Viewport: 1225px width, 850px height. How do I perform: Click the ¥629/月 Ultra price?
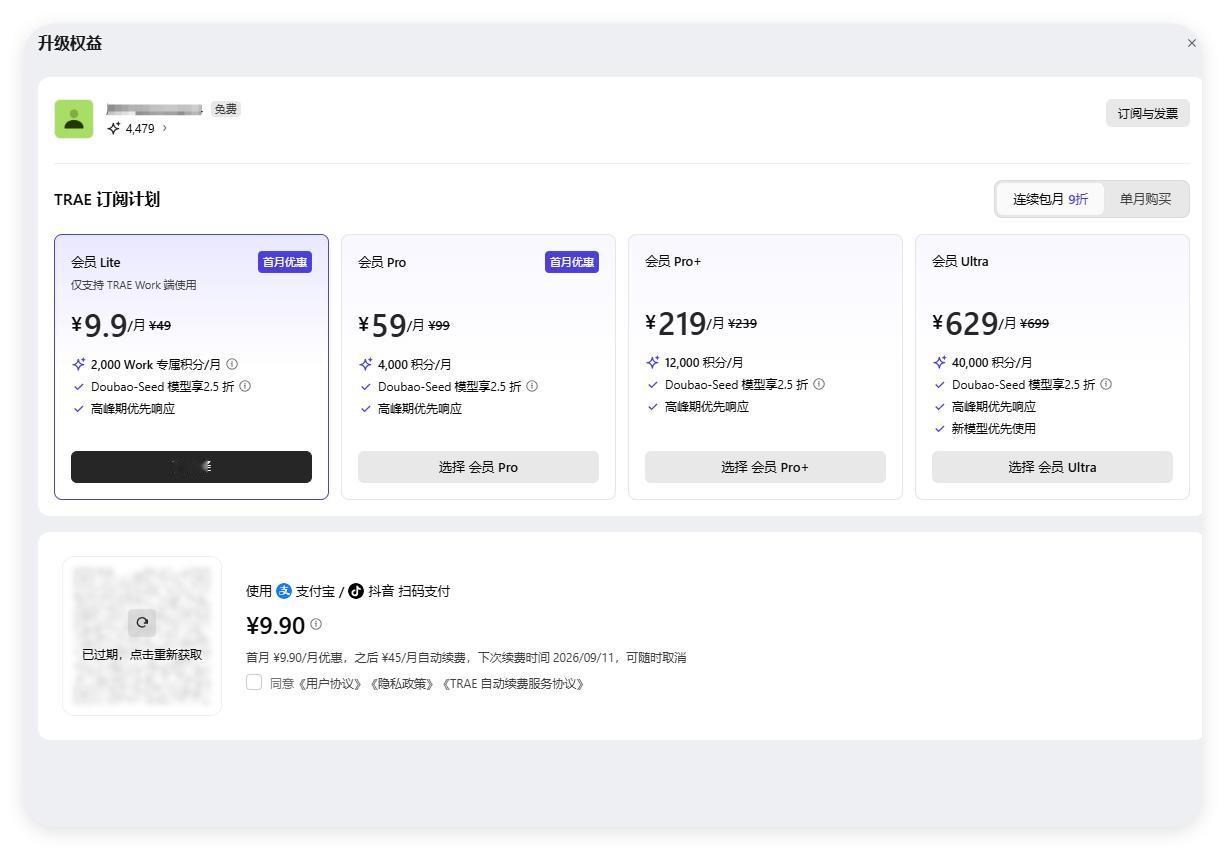(974, 323)
